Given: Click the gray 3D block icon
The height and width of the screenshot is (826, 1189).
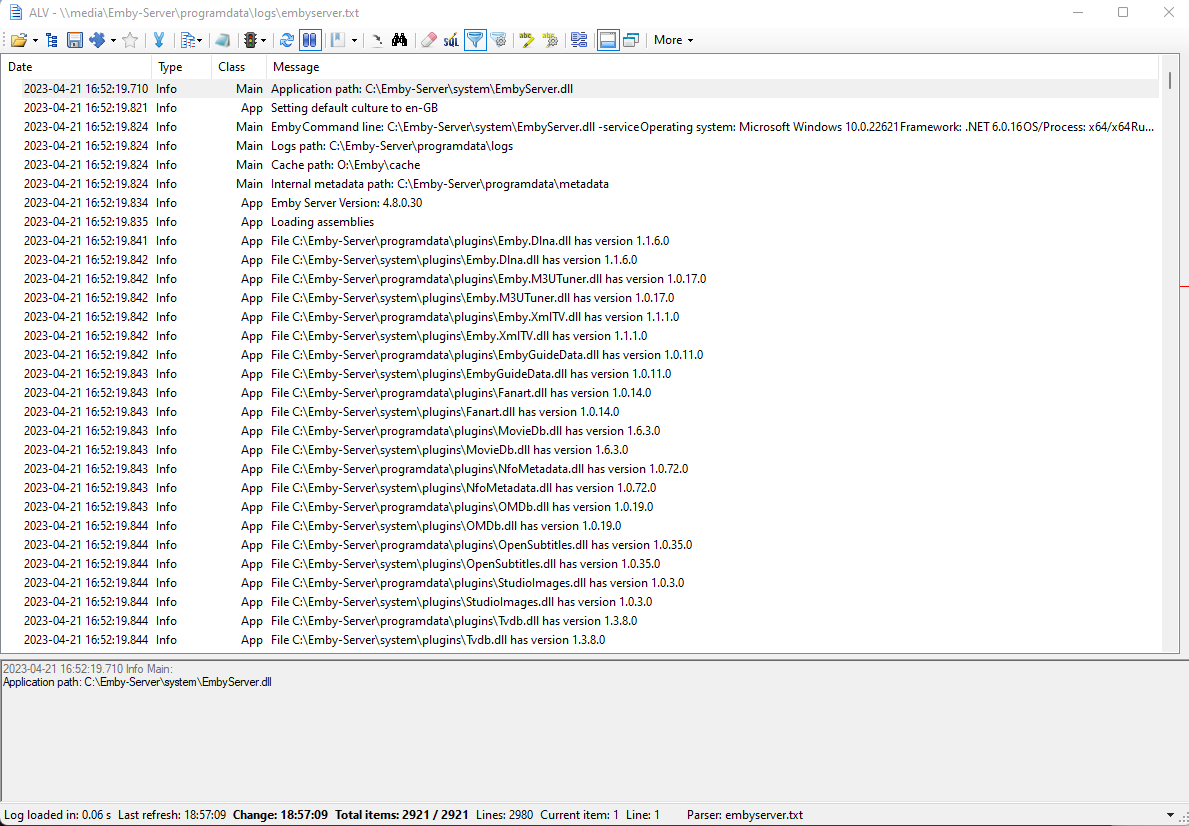Looking at the screenshot, I should tap(222, 40).
